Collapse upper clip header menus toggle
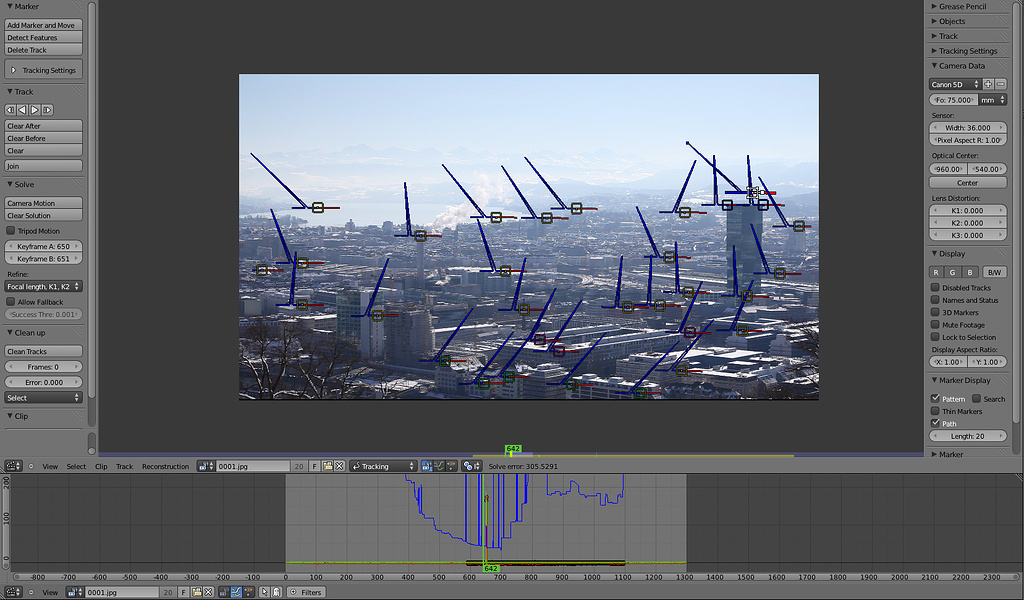Screen dimensions: 1024x600 (31, 466)
